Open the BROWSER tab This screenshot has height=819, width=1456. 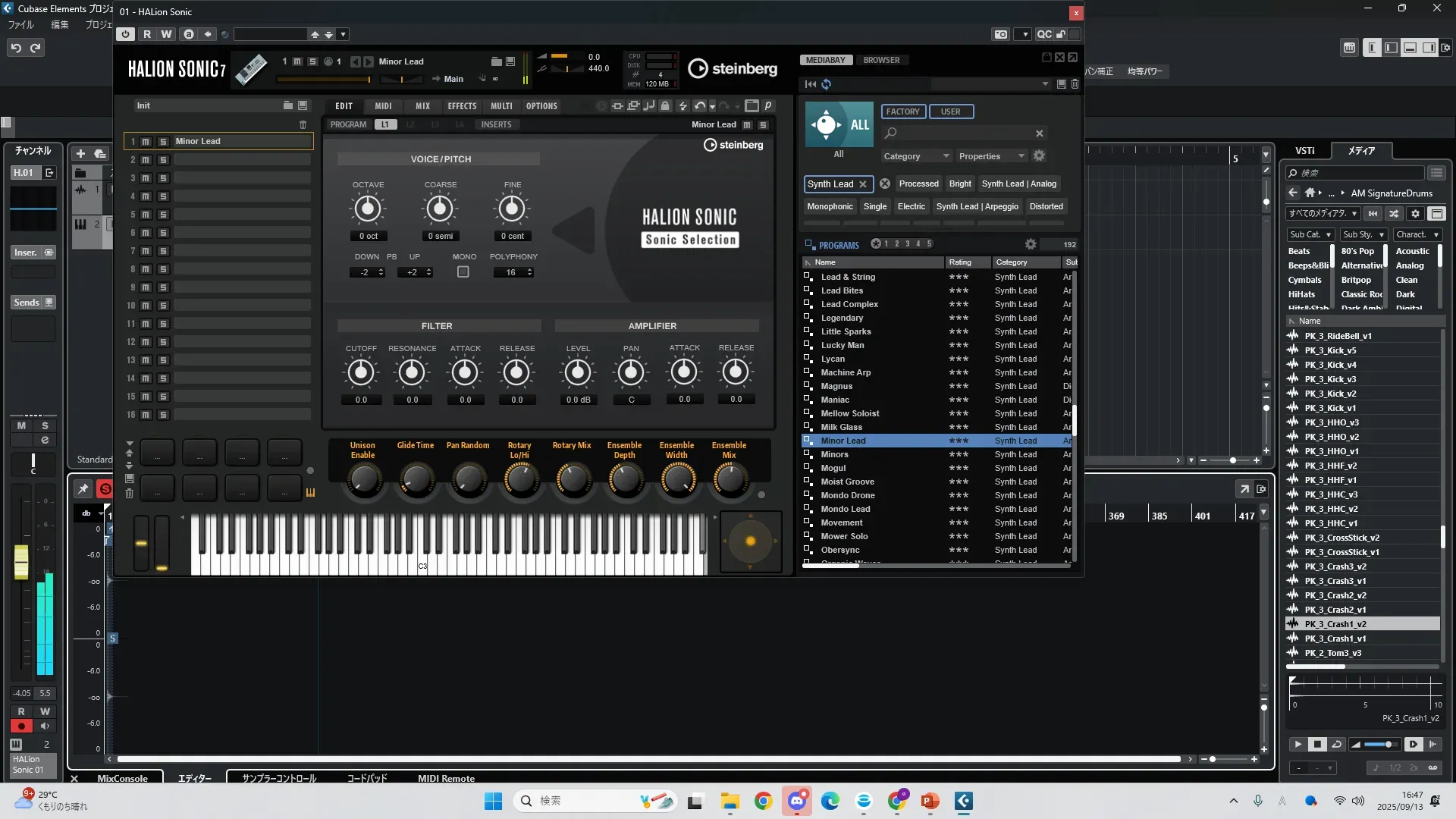point(881,60)
